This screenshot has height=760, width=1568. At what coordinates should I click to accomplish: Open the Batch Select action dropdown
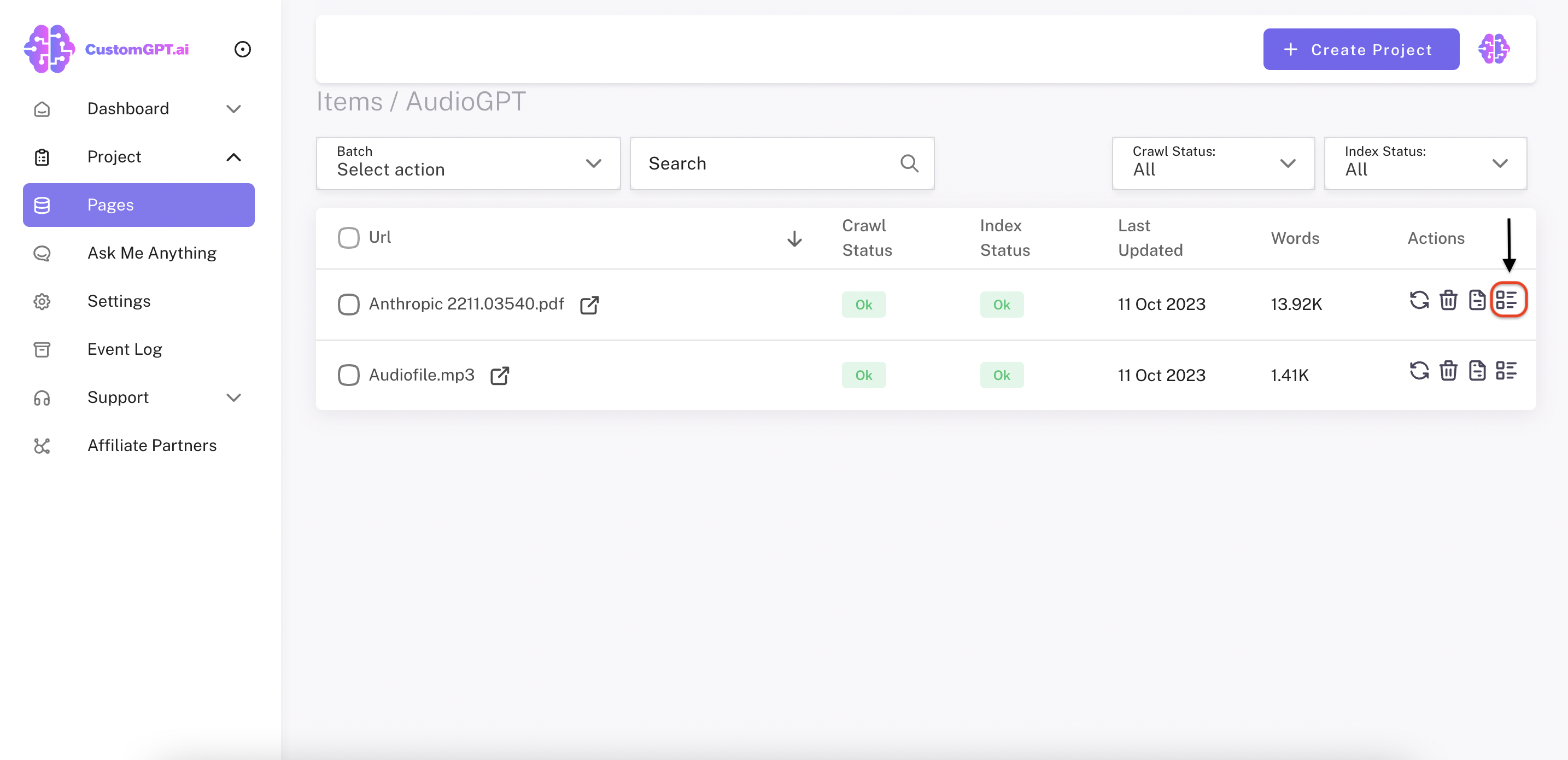(x=467, y=163)
